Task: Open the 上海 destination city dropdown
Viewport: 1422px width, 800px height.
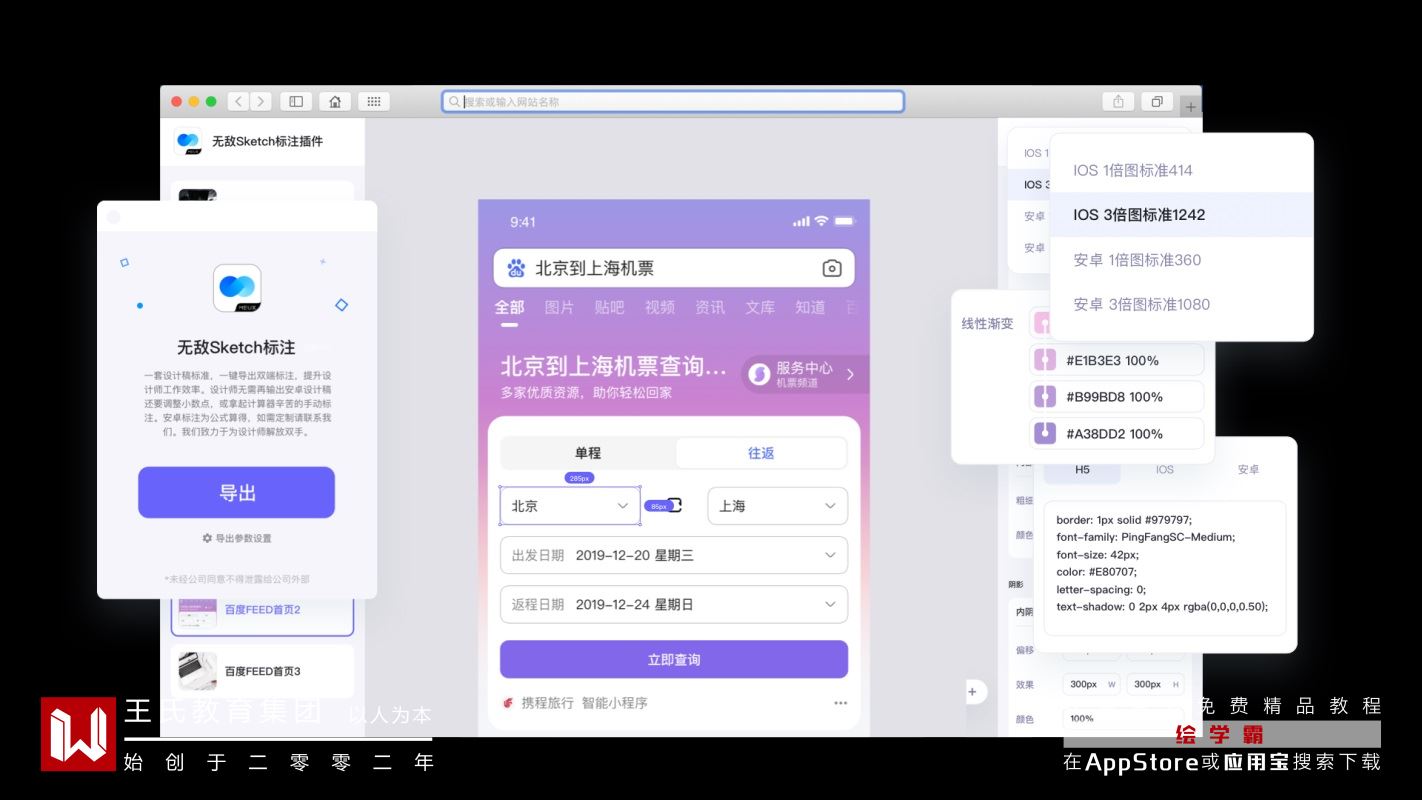Action: [777, 506]
